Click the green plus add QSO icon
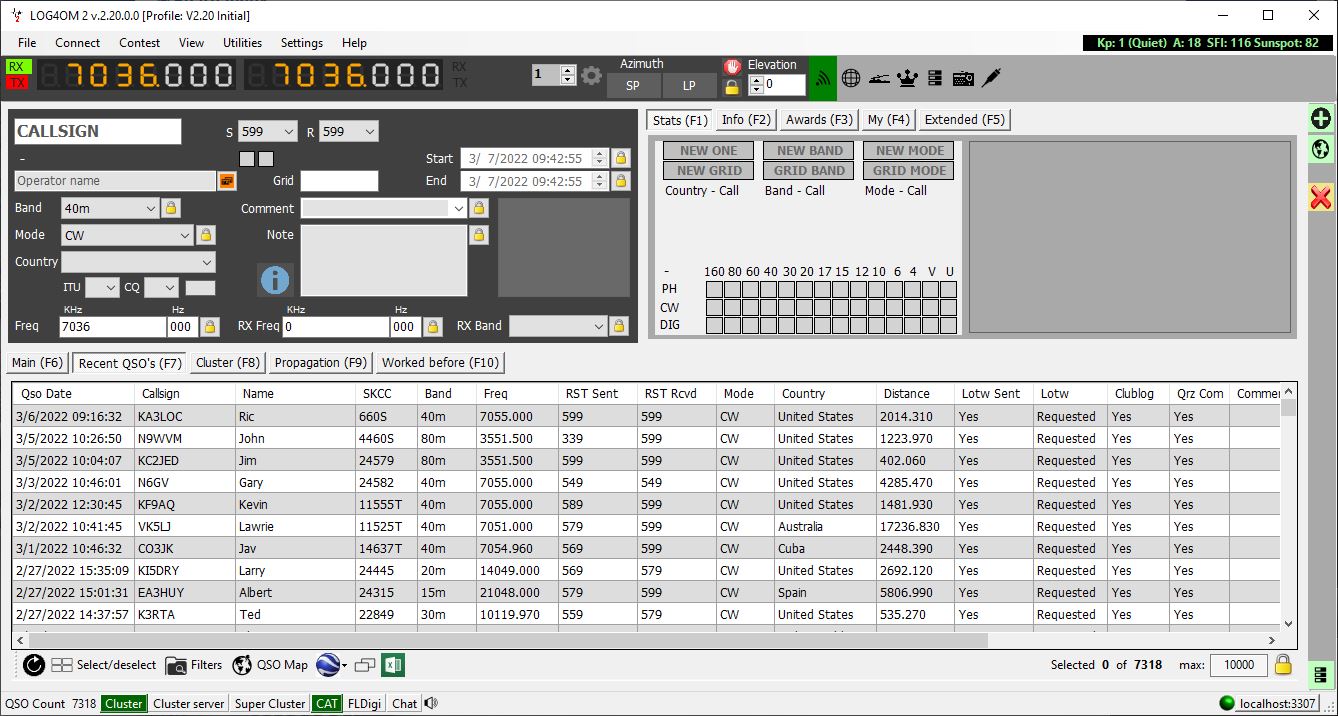This screenshot has height=716, width=1338. click(x=1321, y=118)
